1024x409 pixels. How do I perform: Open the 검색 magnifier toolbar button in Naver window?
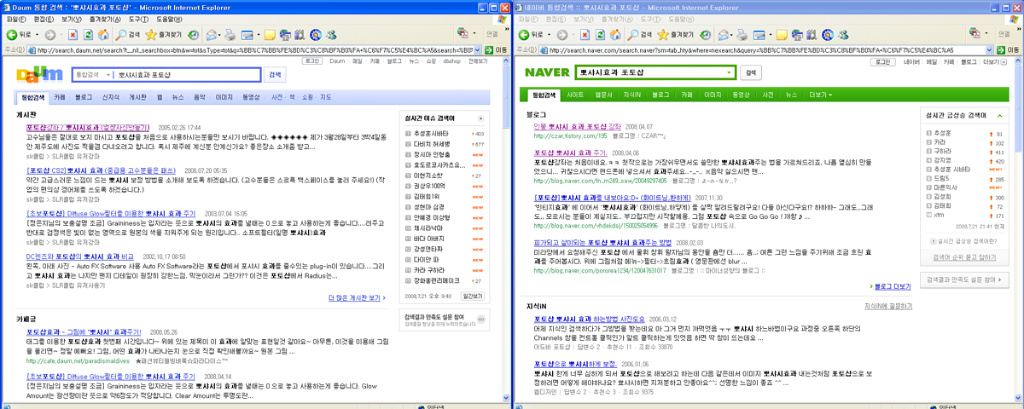[x=639, y=35]
